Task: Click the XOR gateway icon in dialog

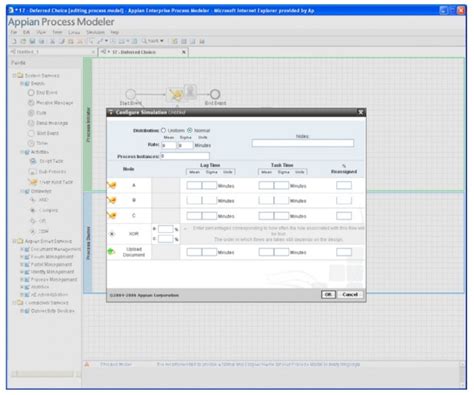Action: [112, 234]
